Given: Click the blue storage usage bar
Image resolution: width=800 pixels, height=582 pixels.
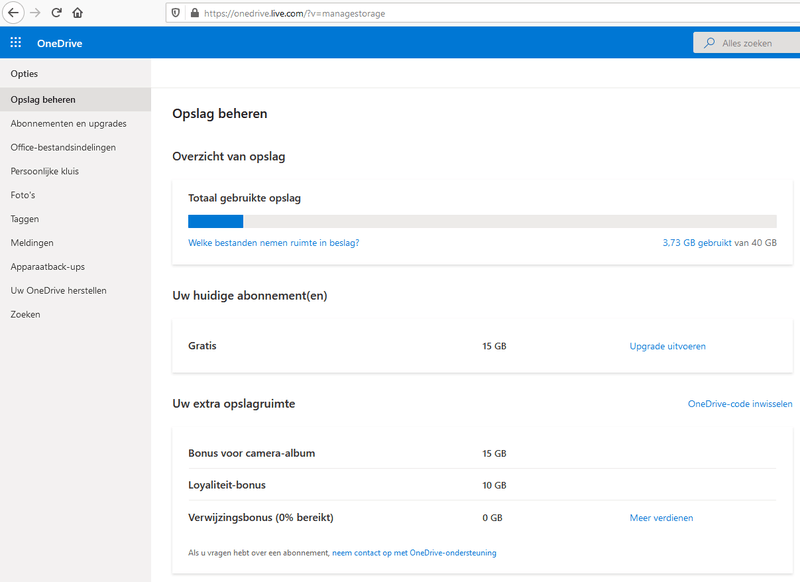Looking at the screenshot, I should (x=215, y=221).
